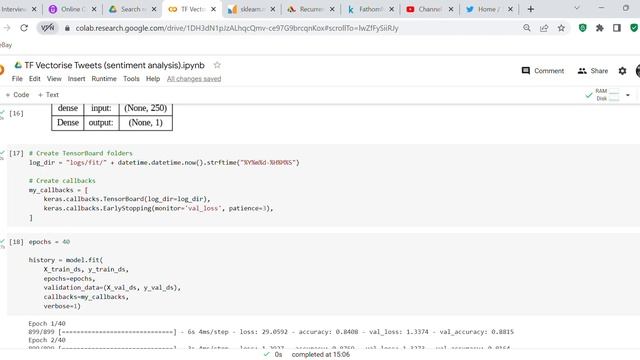Image resolution: width=640 pixels, height=360 pixels.
Task: Add a new Text cell
Action: 49,95
